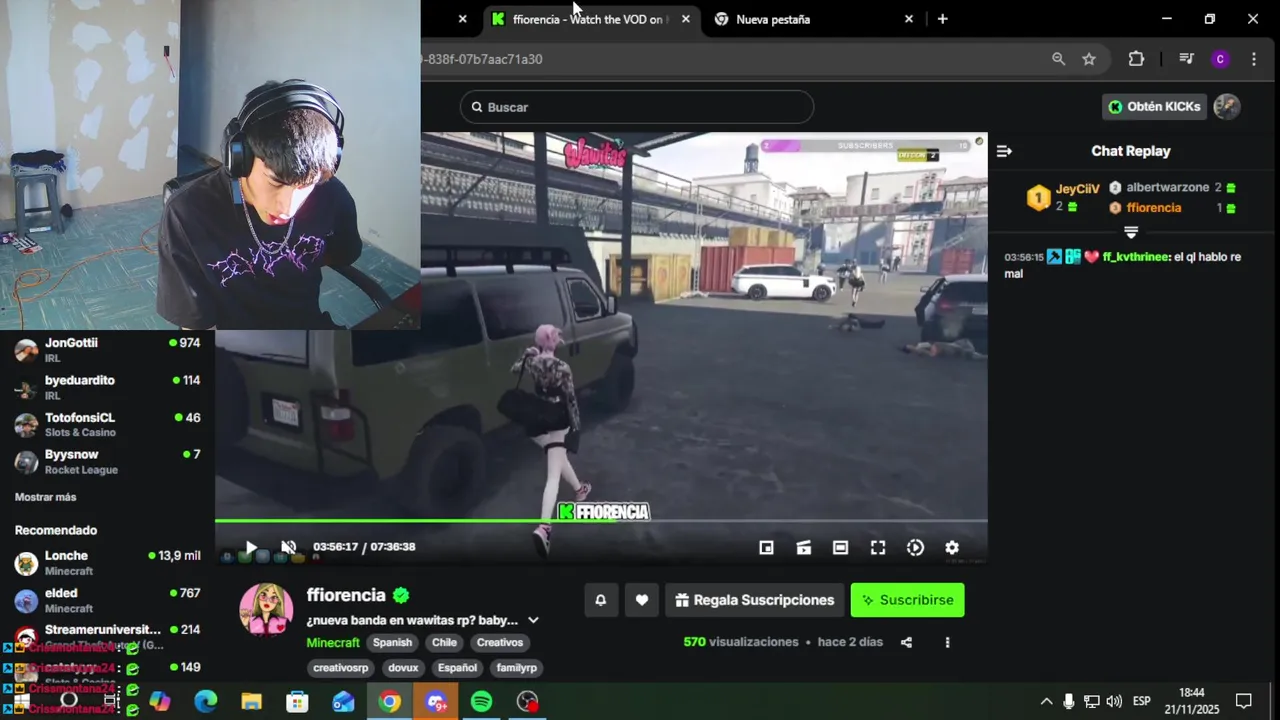The height and width of the screenshot is (720, 1280).
Task: Open the video player settings gear
Action: [x=952, y=547]
